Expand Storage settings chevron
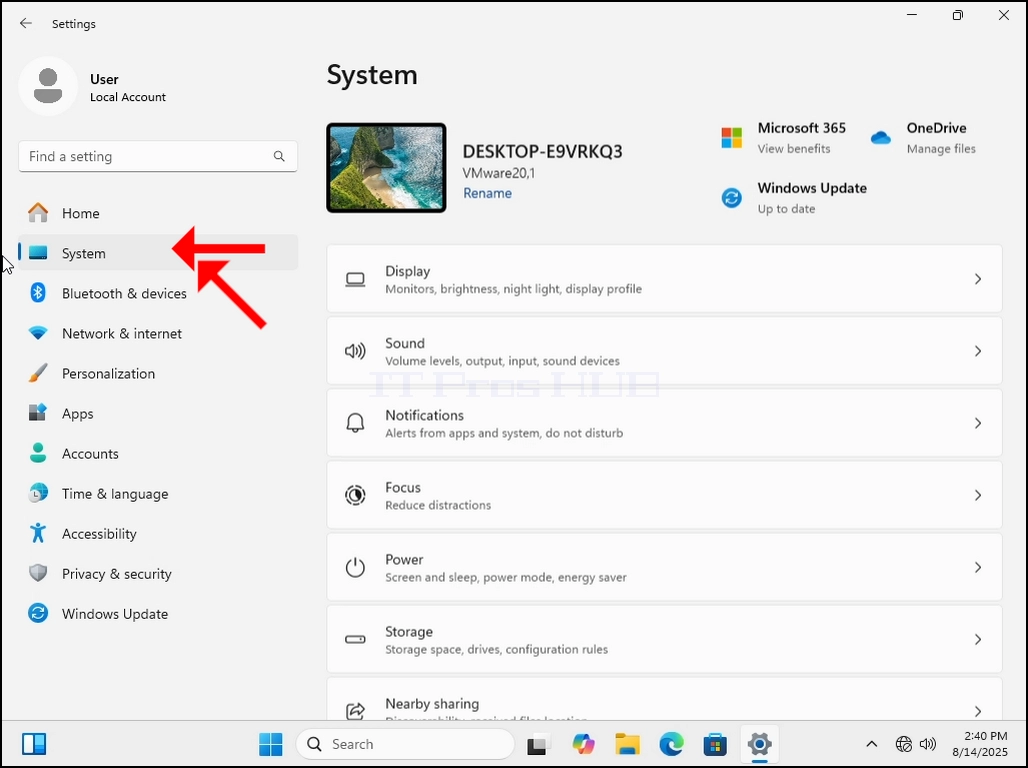The width and height of the screenshot is (1028, 768). 978,639
